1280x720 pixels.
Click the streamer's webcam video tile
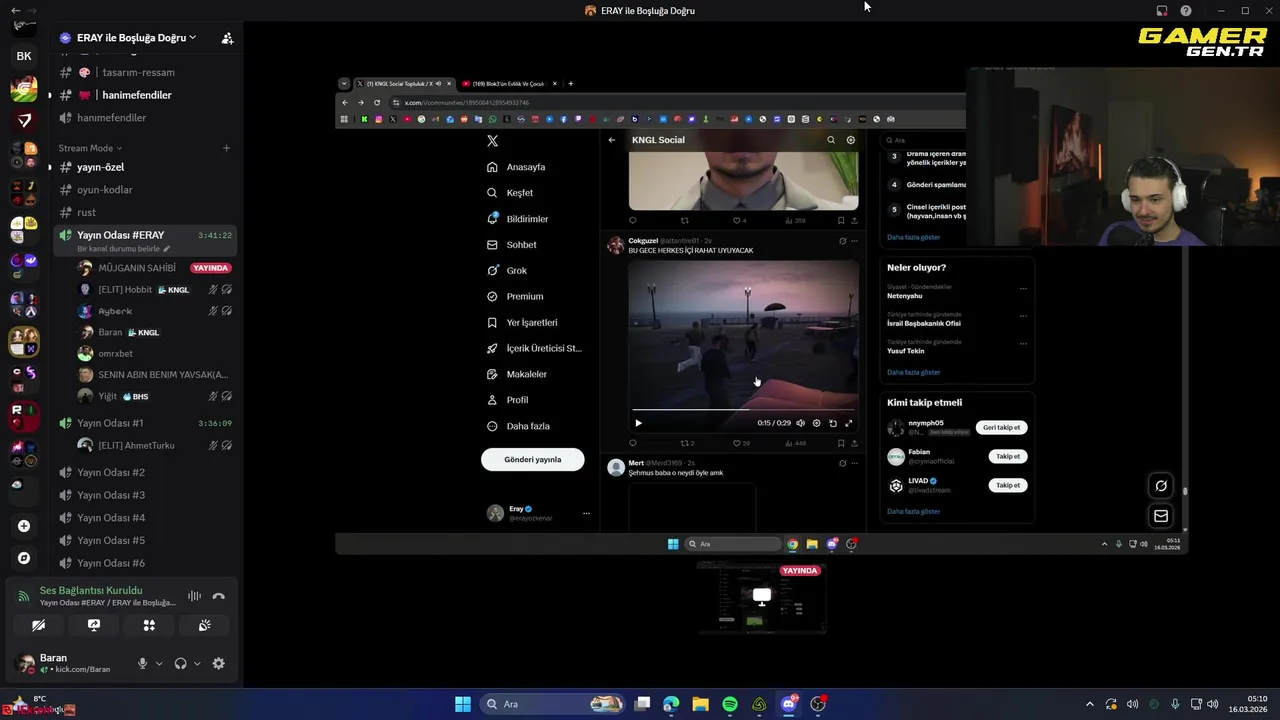click(1123, 158)
